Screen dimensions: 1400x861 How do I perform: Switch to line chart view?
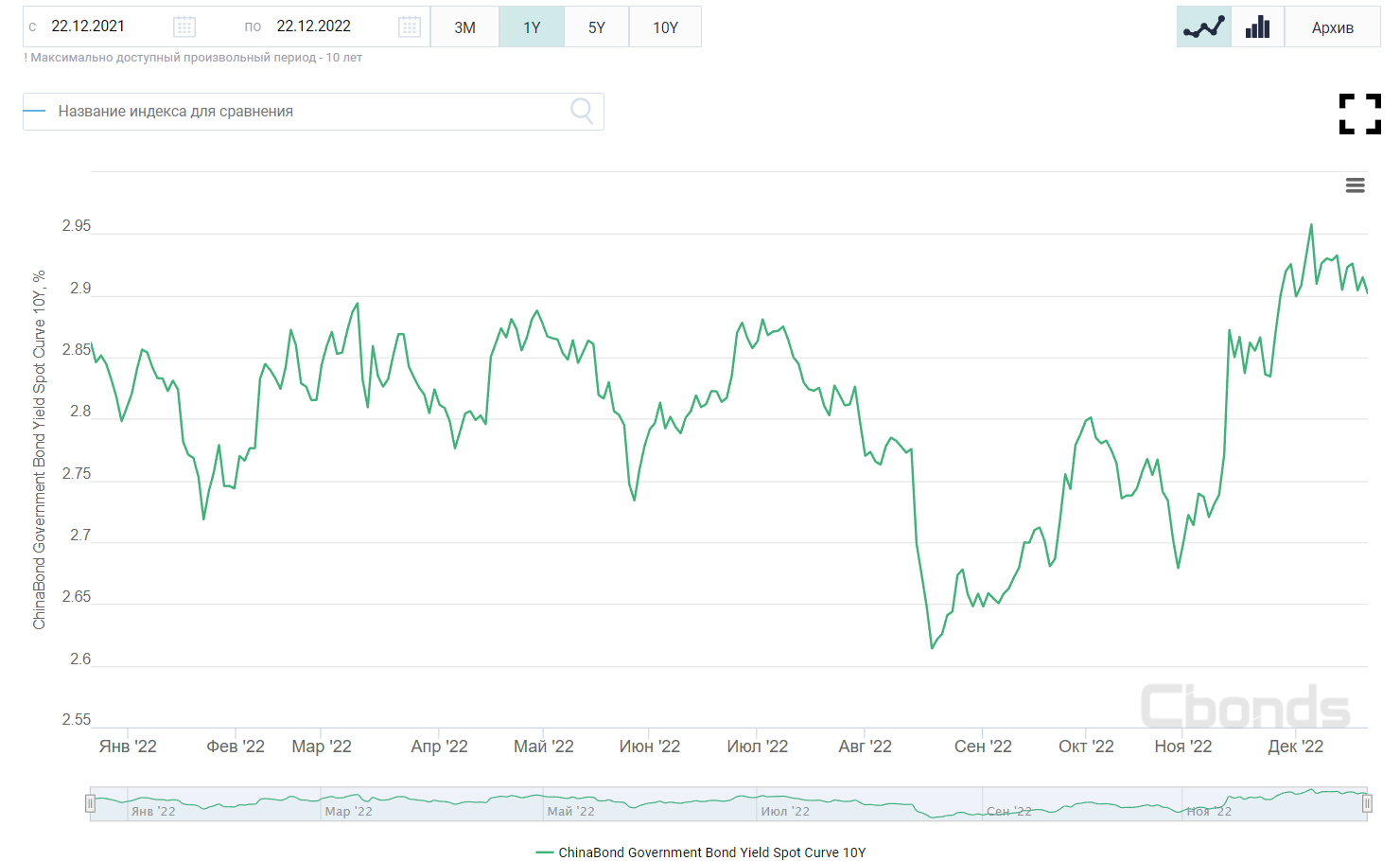[1204, 26]
